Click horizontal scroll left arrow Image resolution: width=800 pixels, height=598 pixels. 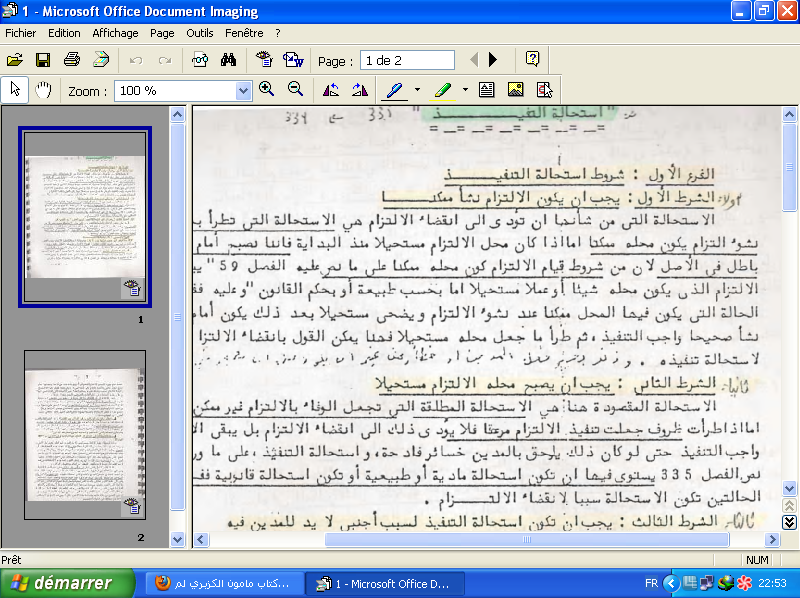pyautogui.click(x=201, y=539)
